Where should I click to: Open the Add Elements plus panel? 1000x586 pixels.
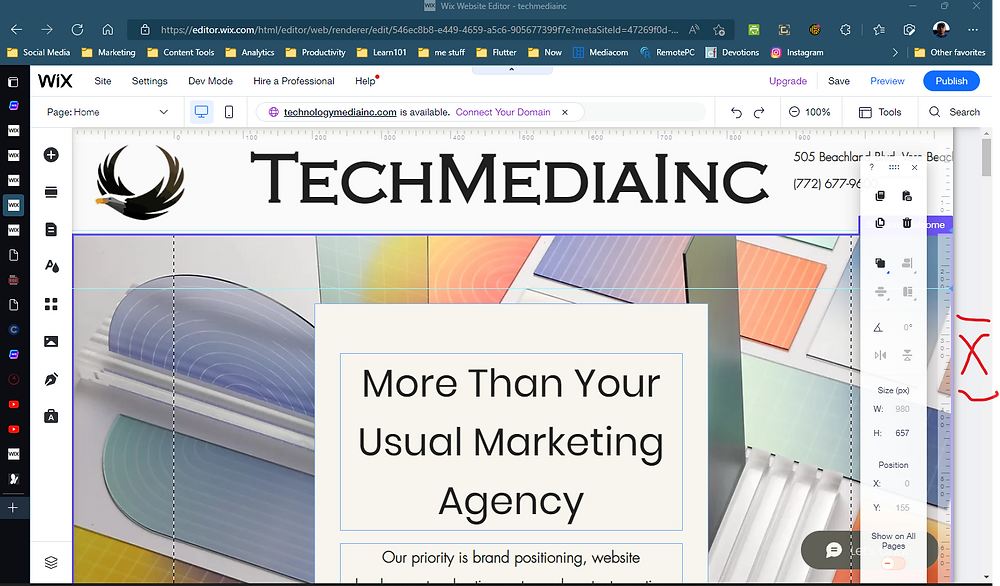click(51, 155)
